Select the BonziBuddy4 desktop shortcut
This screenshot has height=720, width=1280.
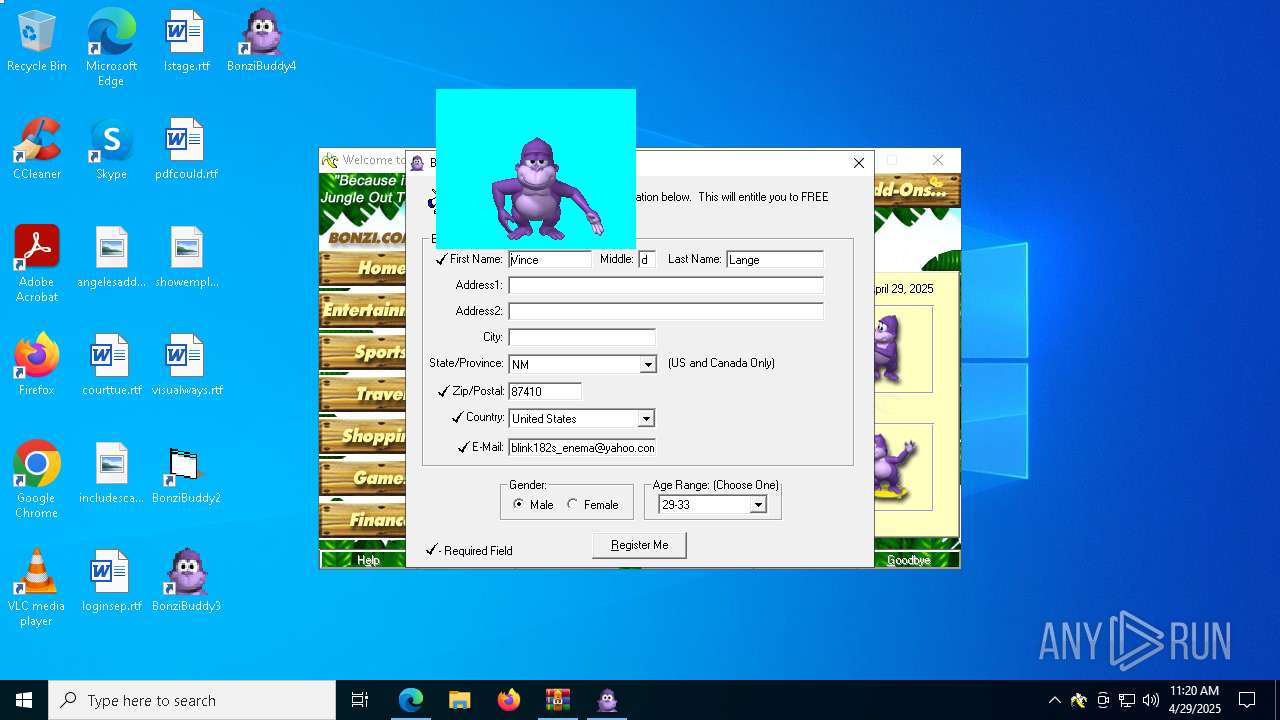261,42
